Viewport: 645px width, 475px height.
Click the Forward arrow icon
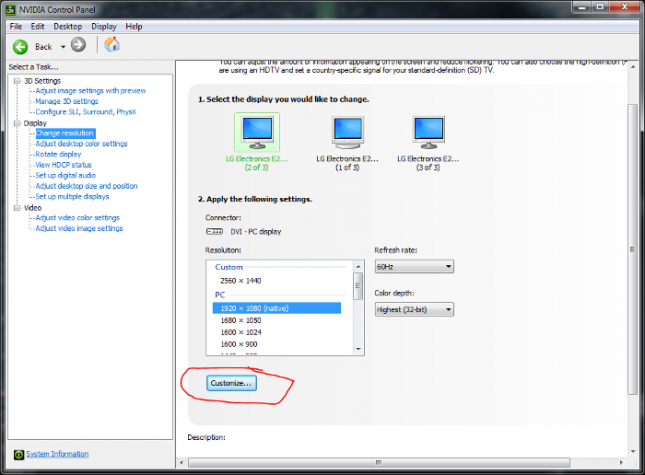[78, 45]
